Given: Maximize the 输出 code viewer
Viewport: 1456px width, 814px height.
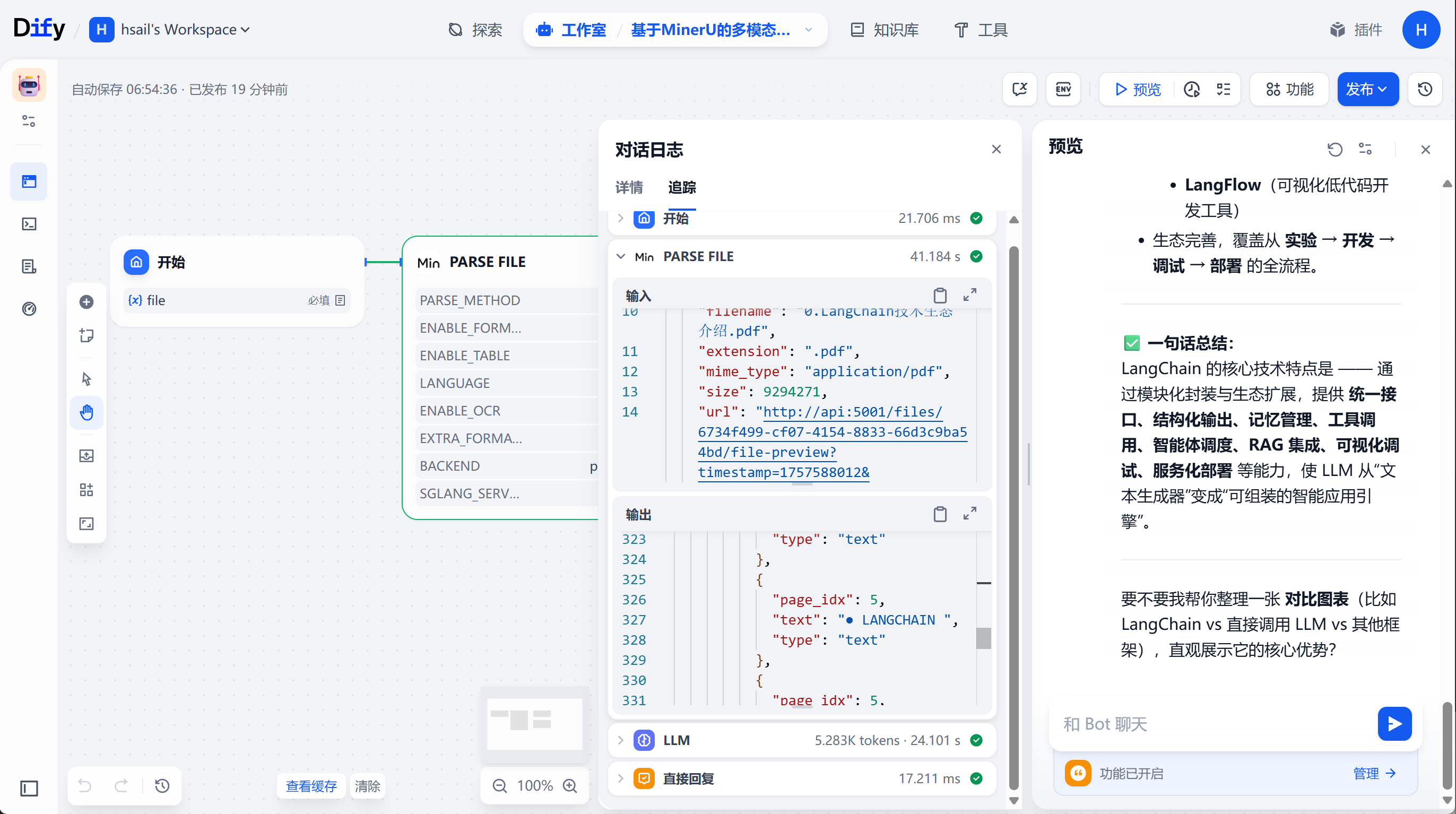Looking at the screenshot, I should [970, 514].
